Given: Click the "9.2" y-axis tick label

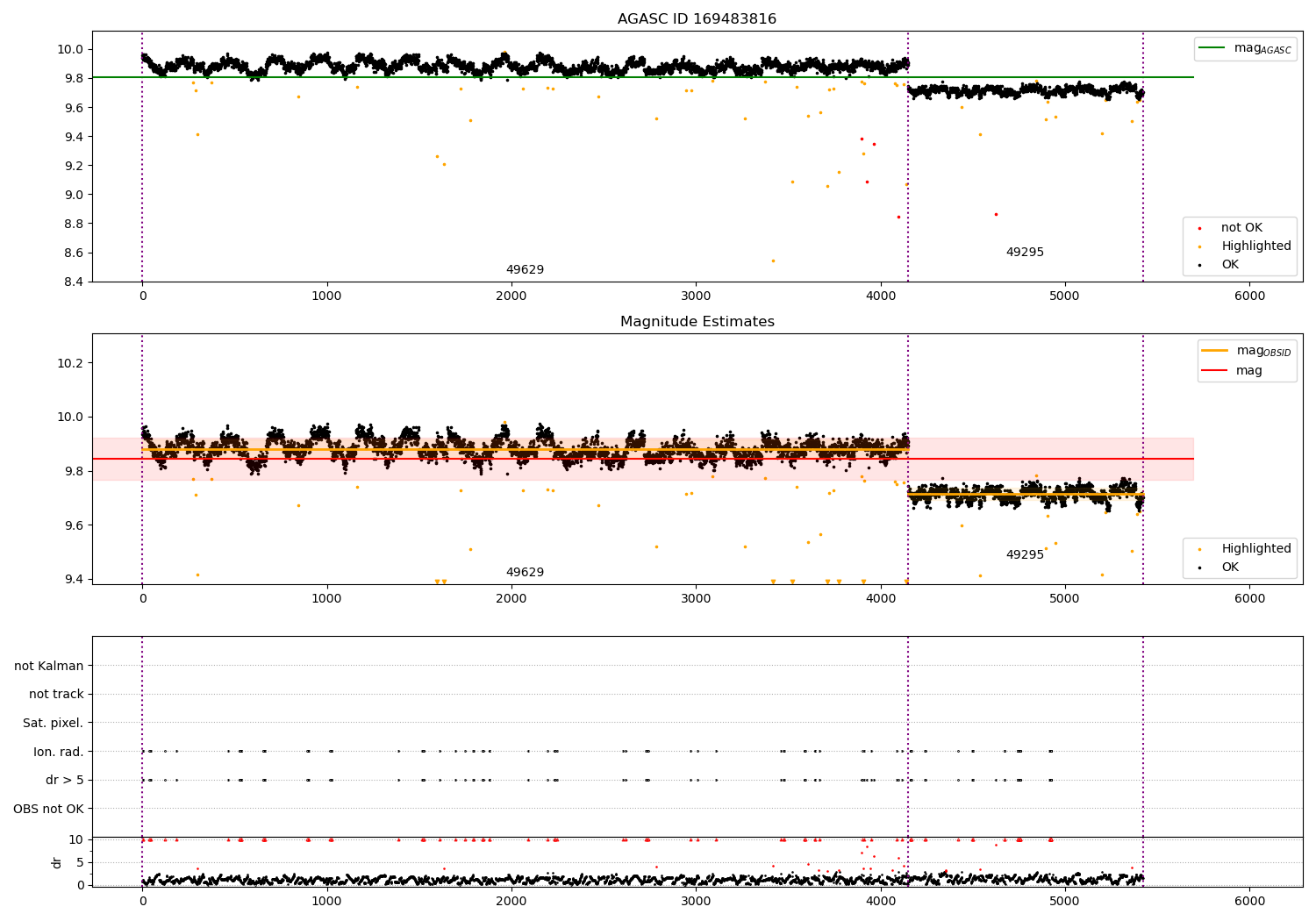Looking at the screenshot, I should [x=75, y=167].
